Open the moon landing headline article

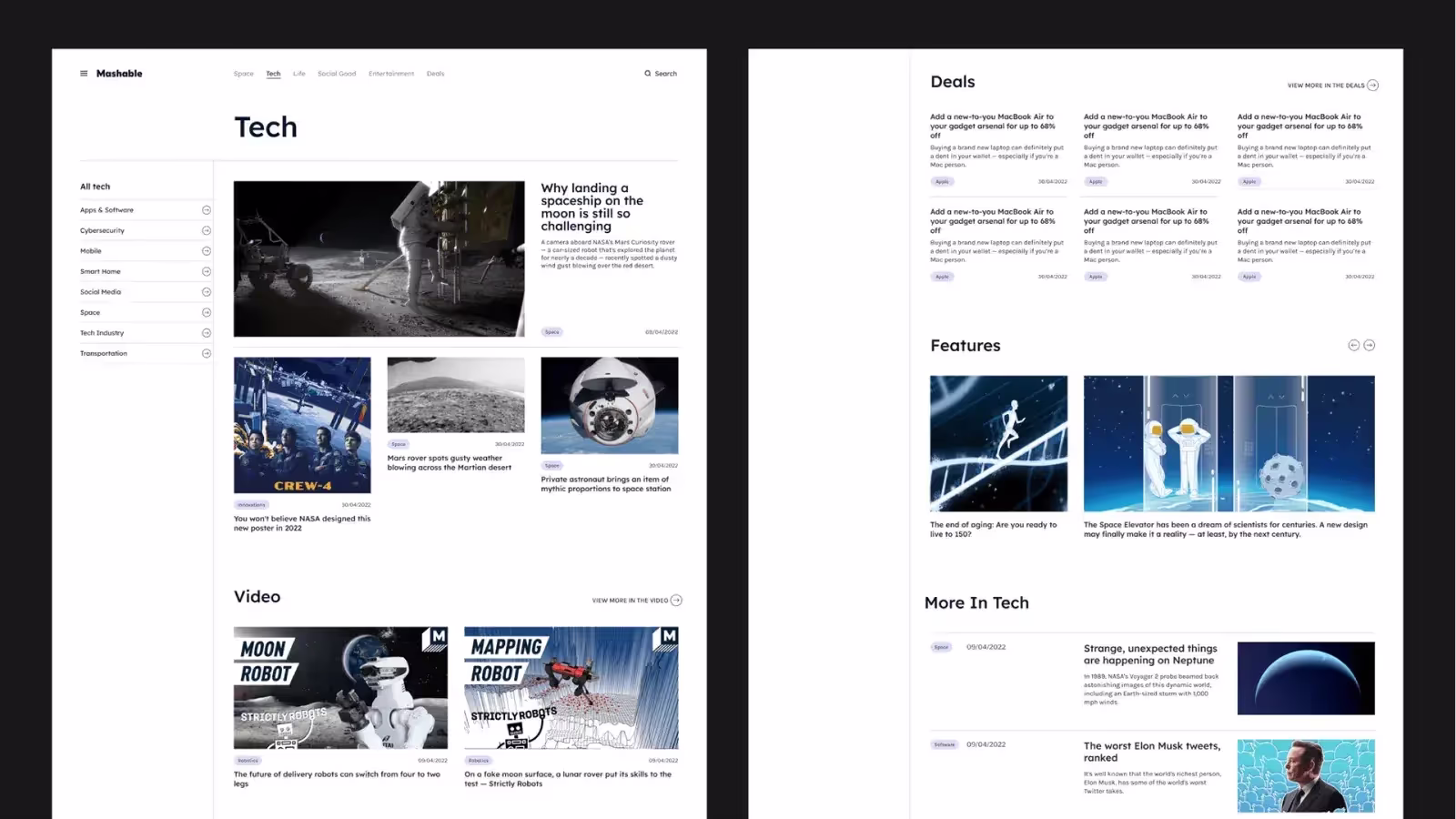(591, 207)
